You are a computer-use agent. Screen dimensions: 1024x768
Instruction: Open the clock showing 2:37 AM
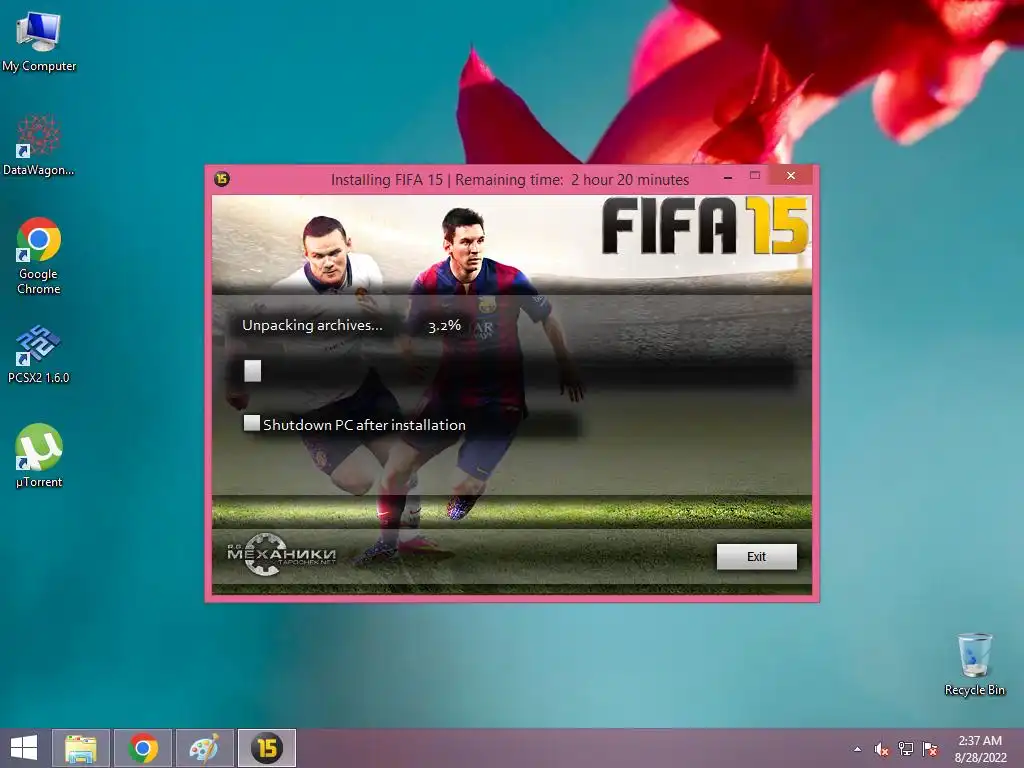pos(980,741)
